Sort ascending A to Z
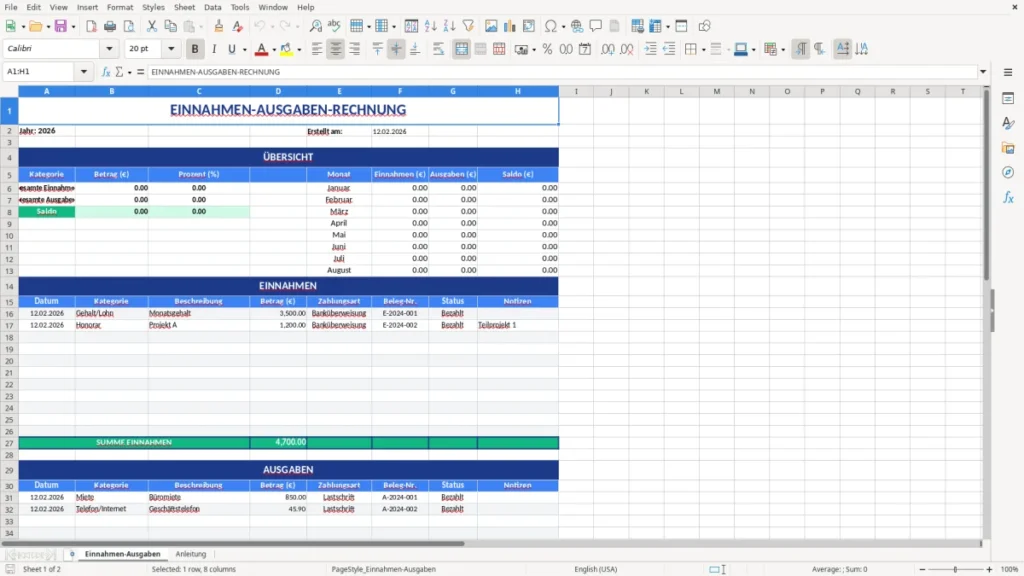 coord(430,26)
